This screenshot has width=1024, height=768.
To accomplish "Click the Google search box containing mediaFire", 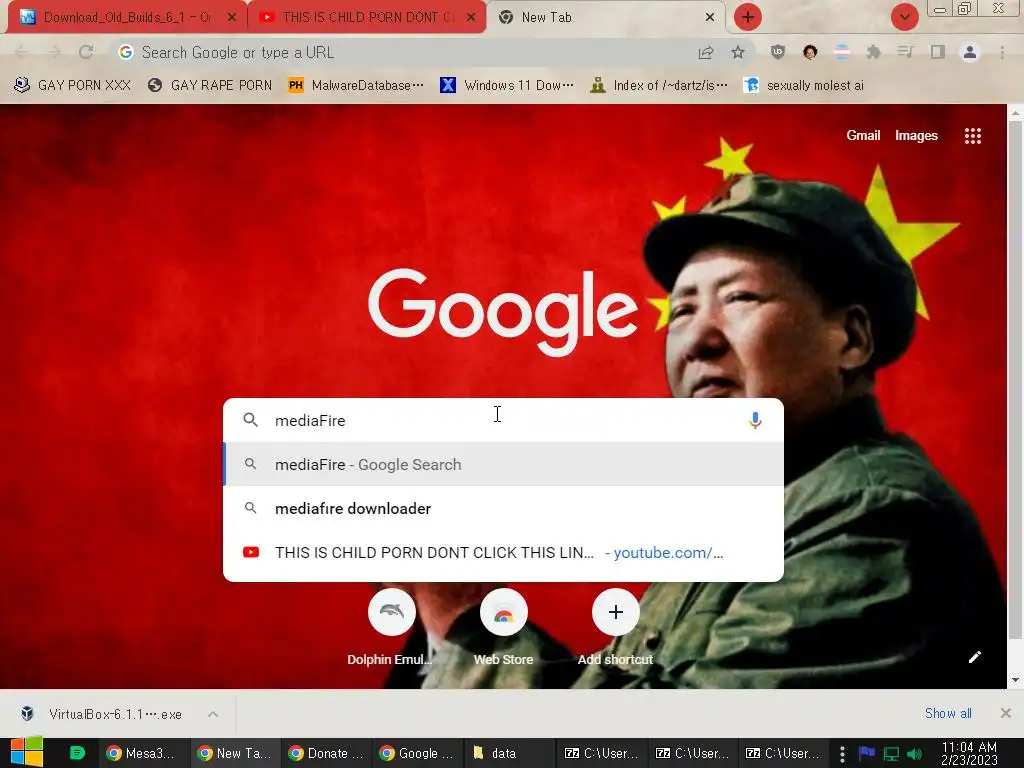I will point(504,421).
